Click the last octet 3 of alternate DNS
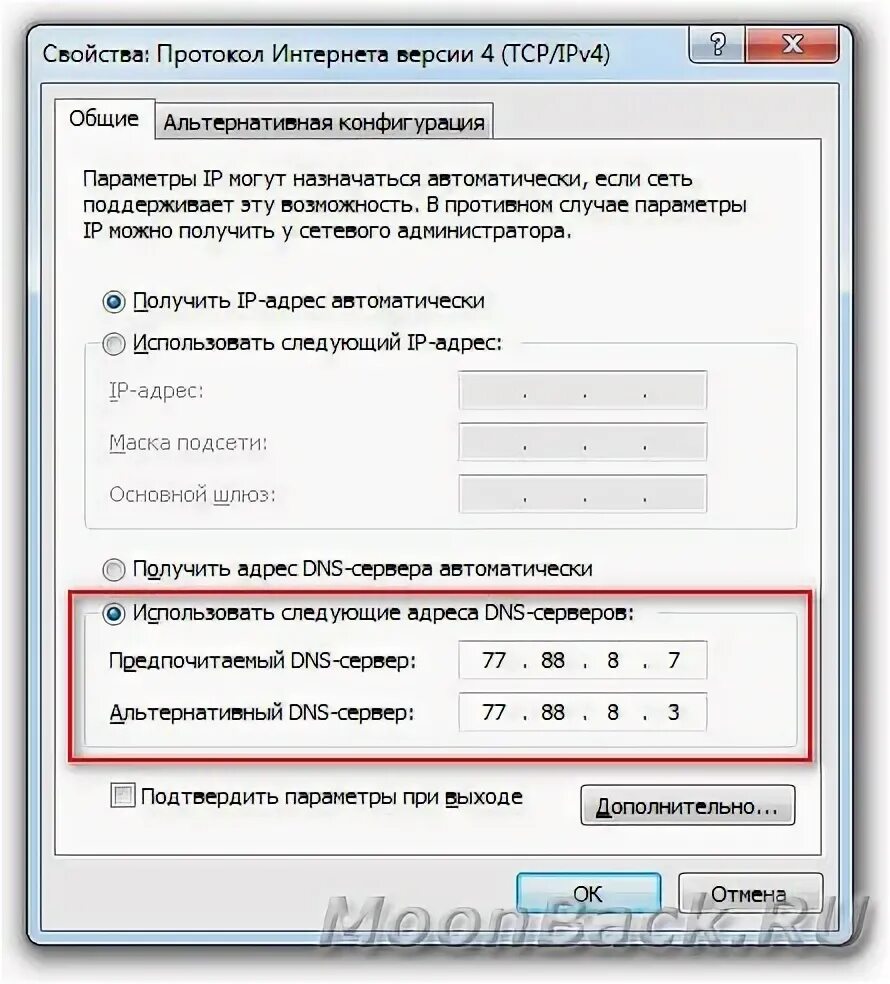Screen dimensions: 890x984 click(673, 712)
